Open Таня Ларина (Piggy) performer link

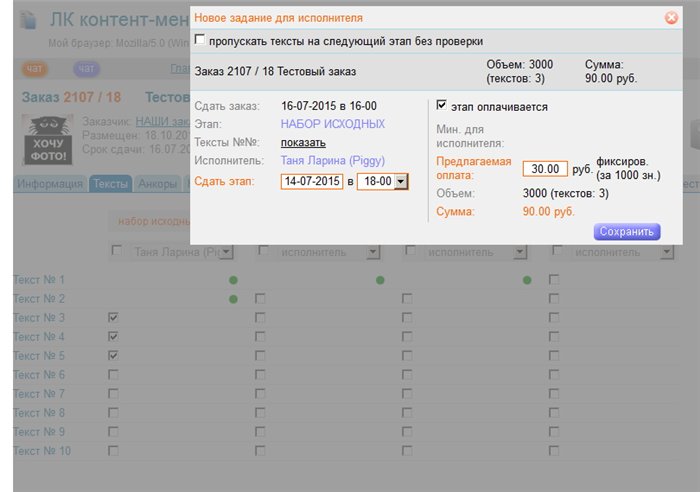[333, 161]
